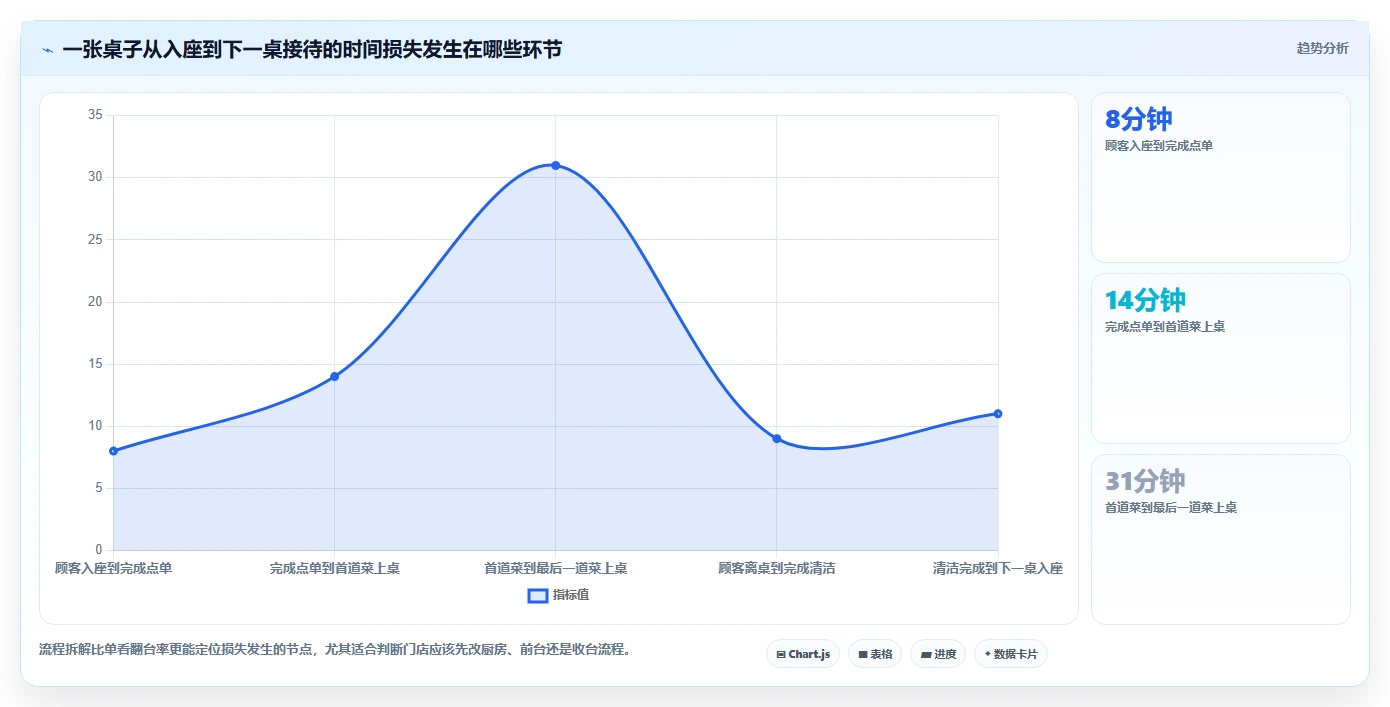Click the 8分钟 stat card value
This screenshot has width=1390, height=707.
[x=1139, y=120]
